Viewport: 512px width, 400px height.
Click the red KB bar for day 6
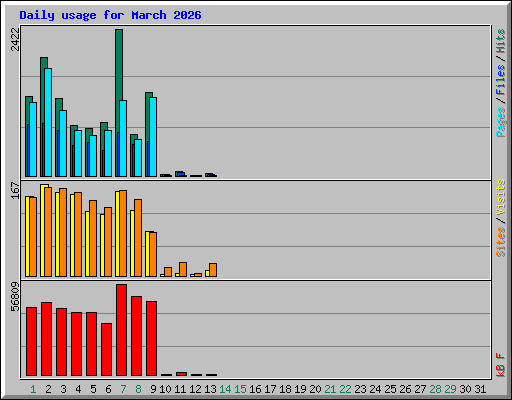(x=106, y=350)
